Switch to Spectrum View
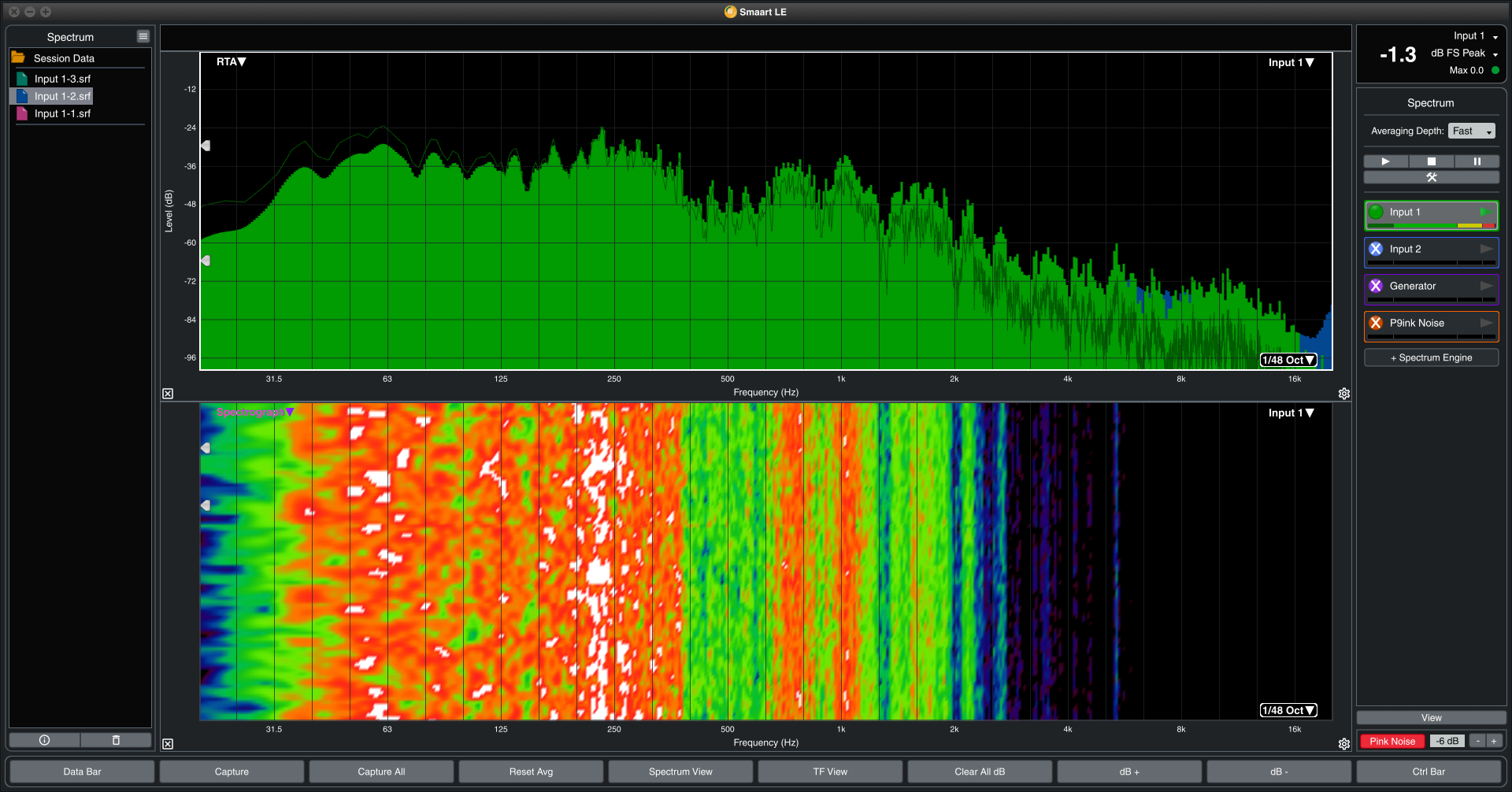 coord(680,772)
